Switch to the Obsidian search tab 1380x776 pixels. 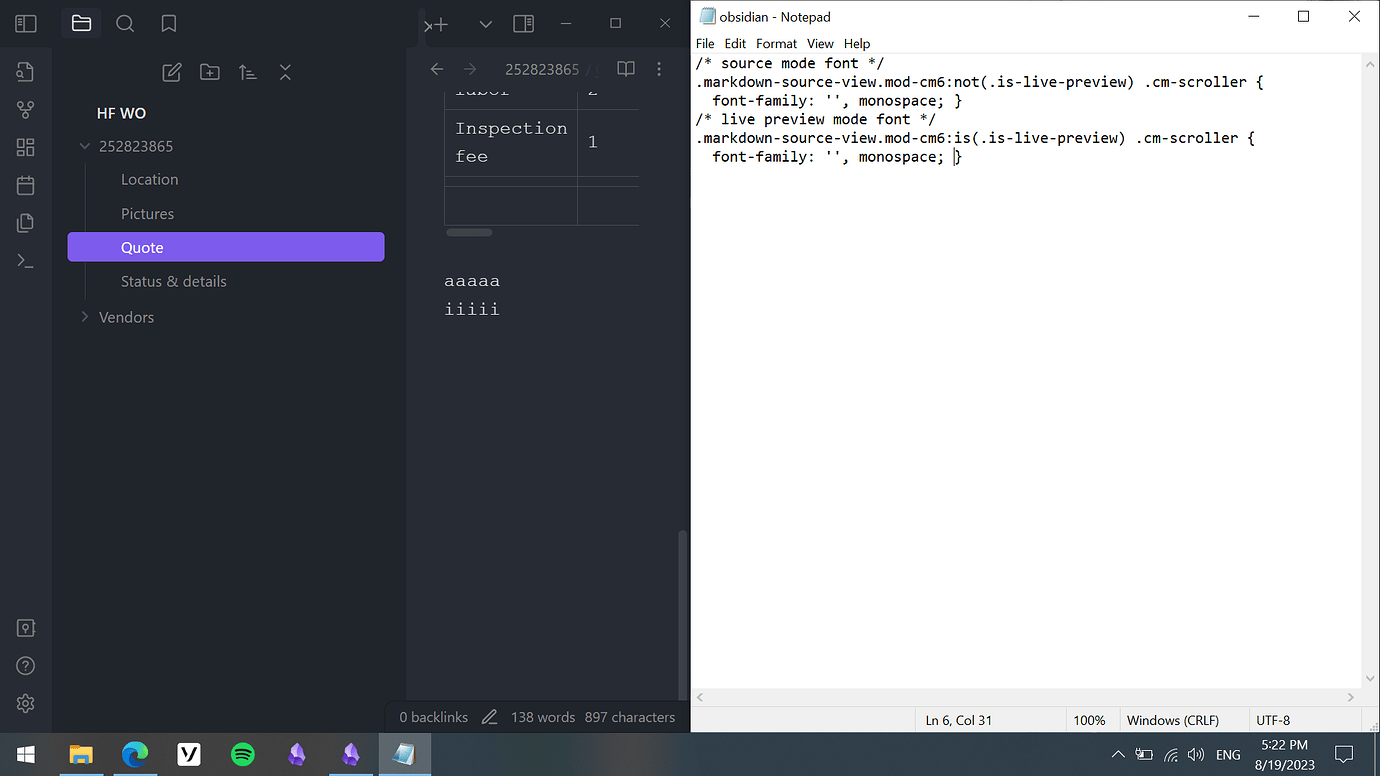(125, 23)
